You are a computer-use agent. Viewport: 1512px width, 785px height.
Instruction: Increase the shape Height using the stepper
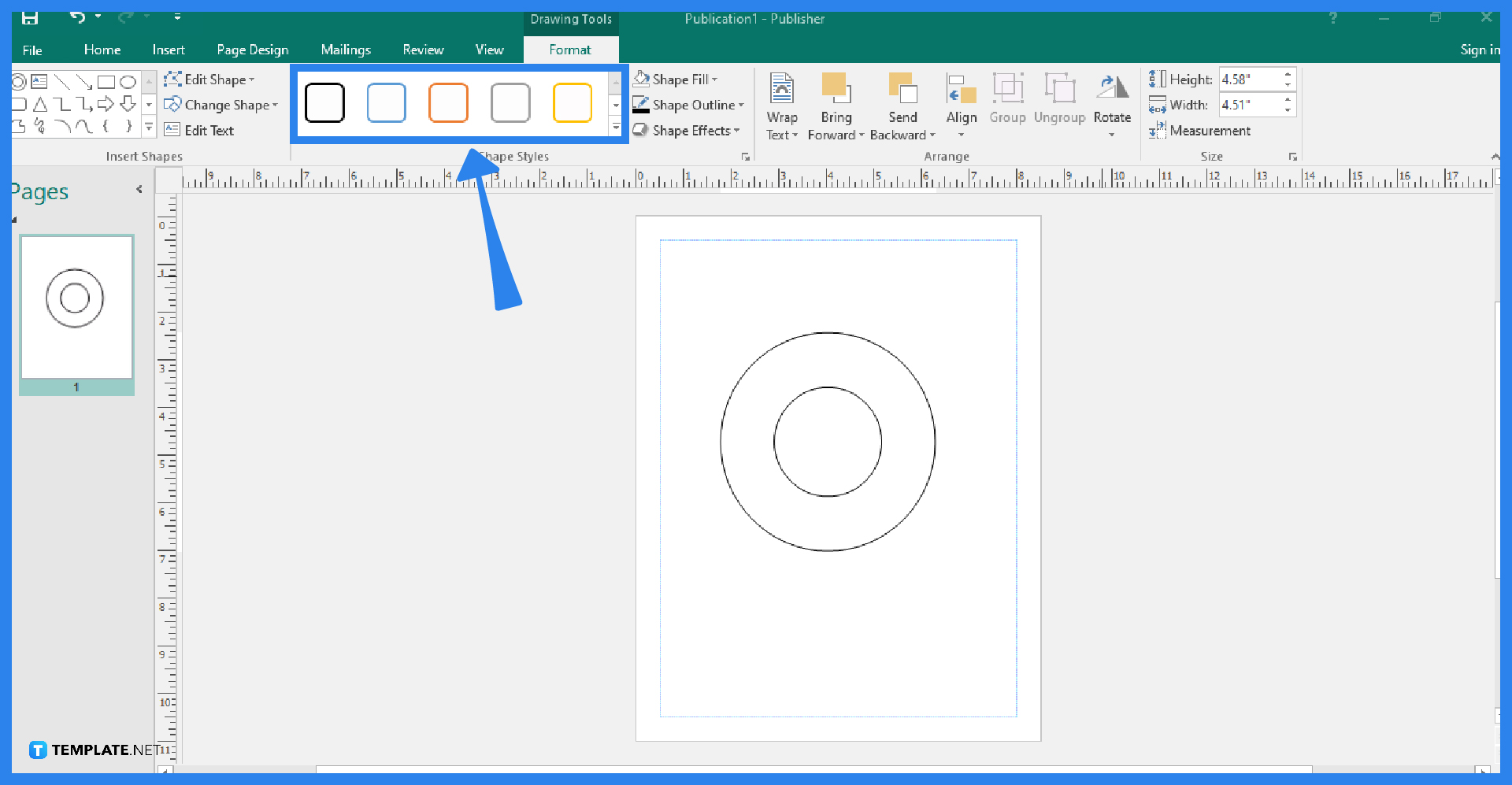1288,73
